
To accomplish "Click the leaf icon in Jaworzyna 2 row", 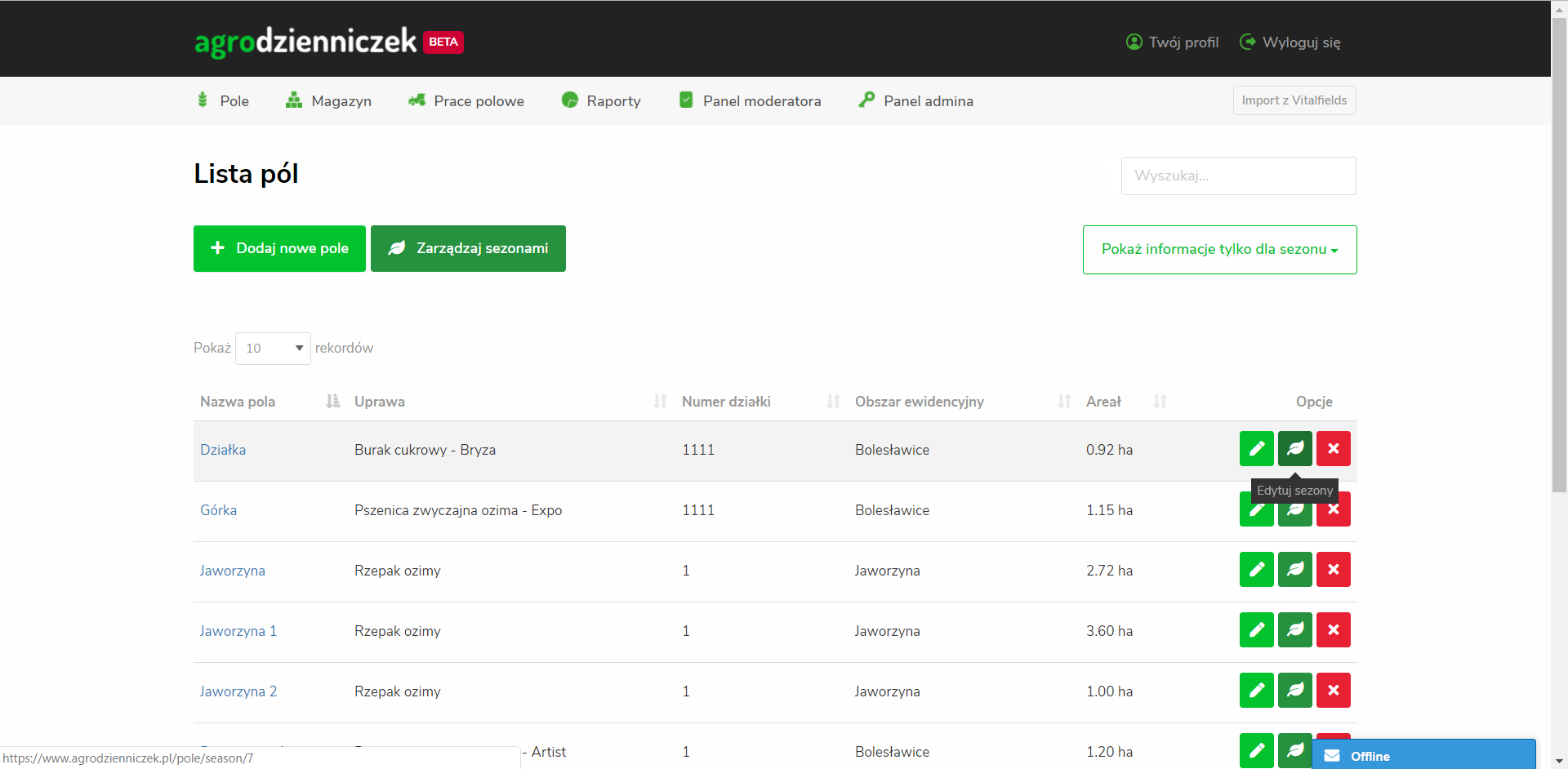I will click(x=1294, y=691).
